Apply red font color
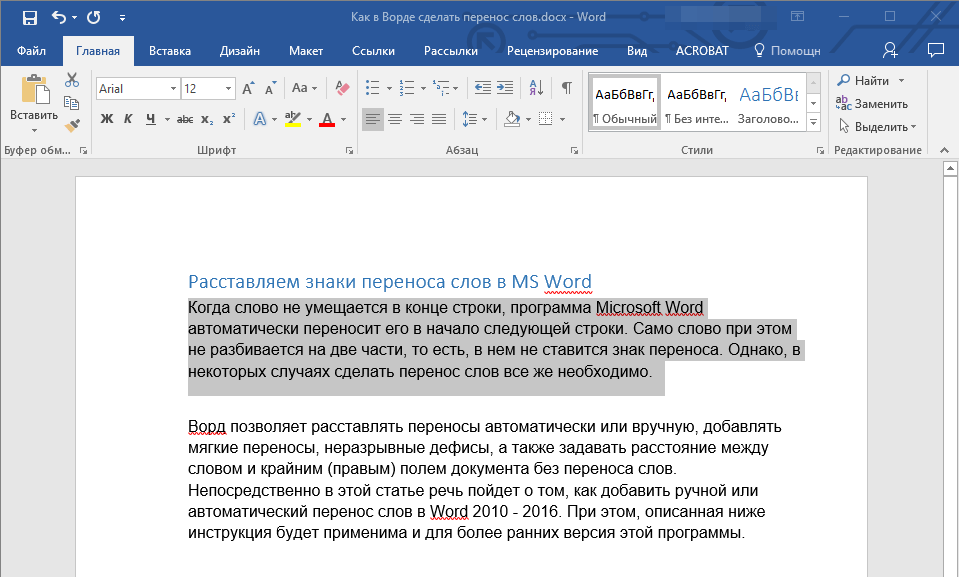959x577 pixels. [x=327, y=119]
